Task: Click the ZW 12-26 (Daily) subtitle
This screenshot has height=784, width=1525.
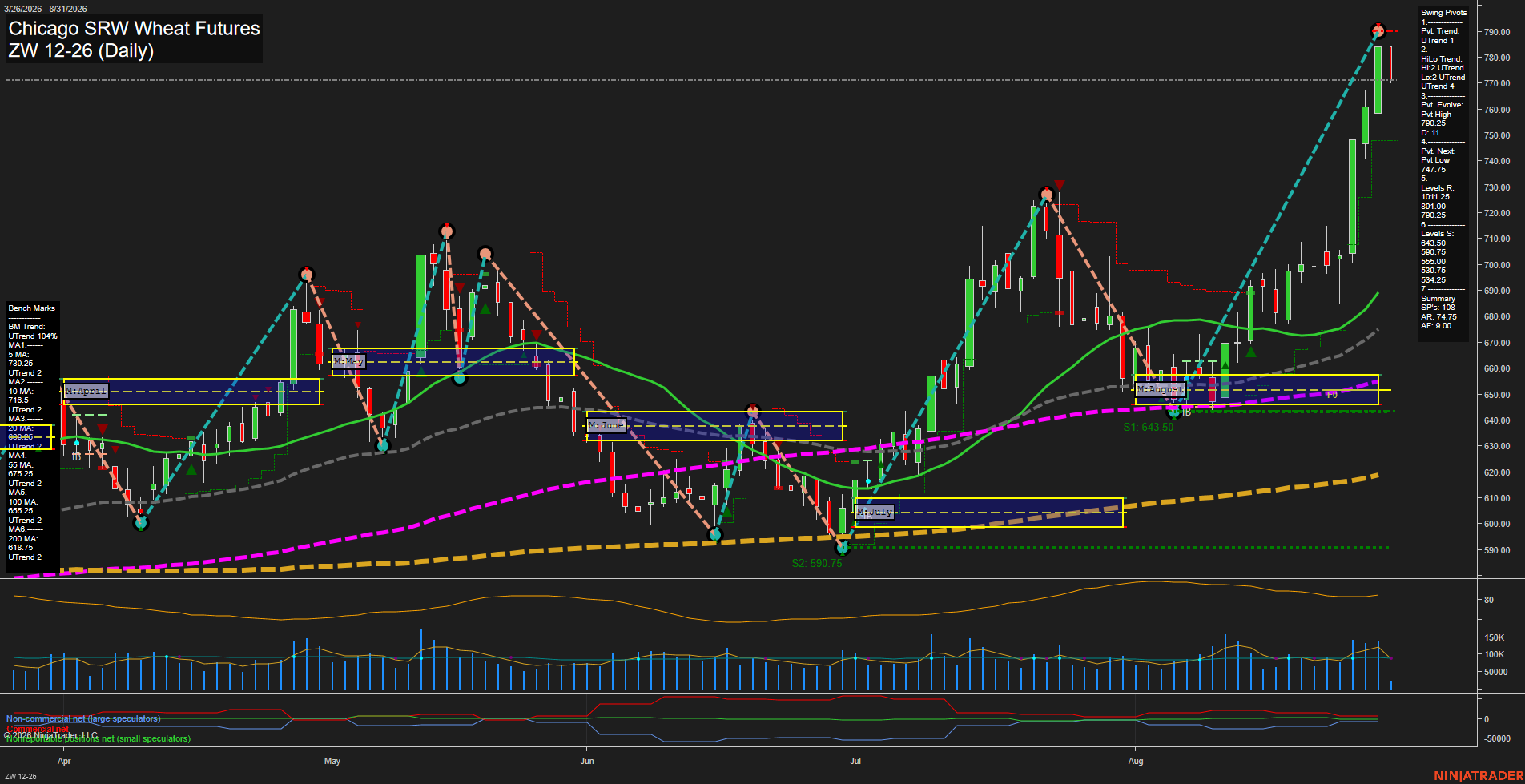Action: coord(81,50)
